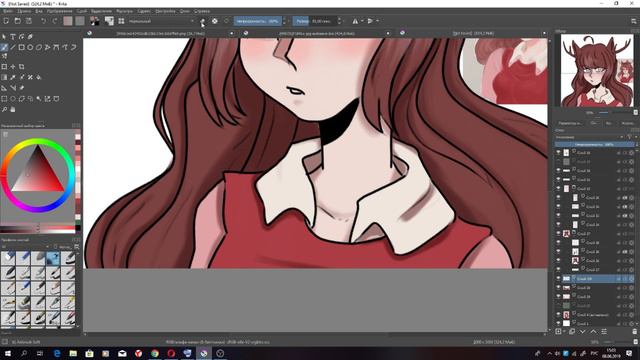Open the Справка menu
Viewport: 640px width, 360px height.
coord(202,11)
